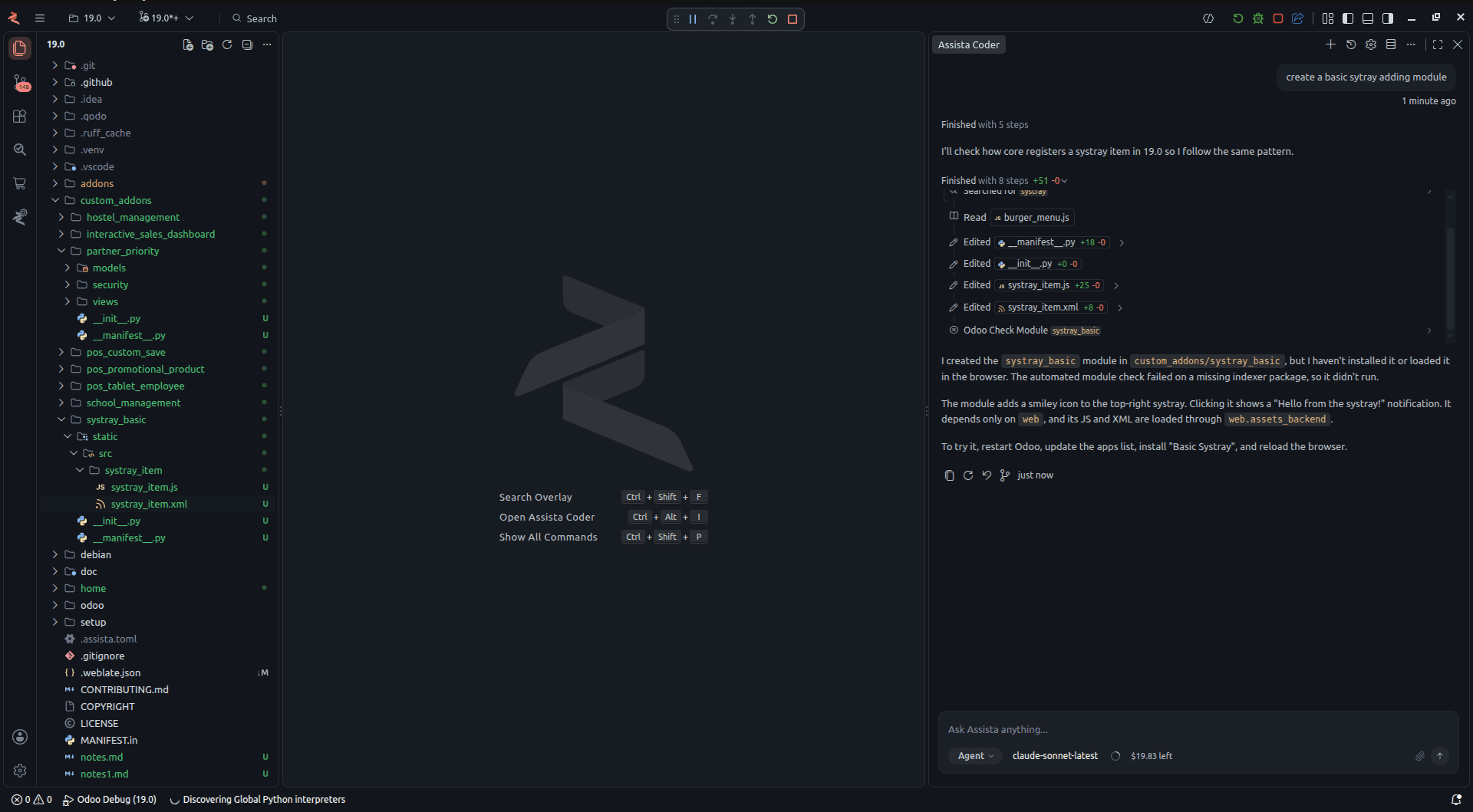Toggle the primary left sidebar layout
Image resolution: width=1473 pixels, height=812 pixels.
click(x=1348, y=18)
